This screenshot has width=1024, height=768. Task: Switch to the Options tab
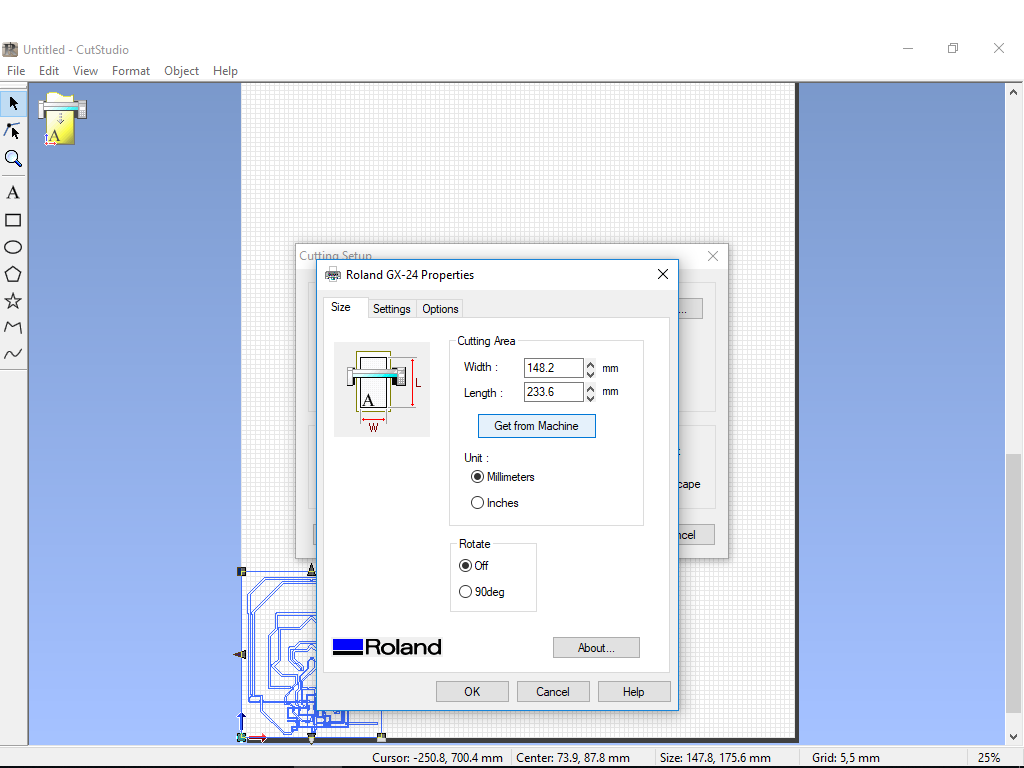tap(440, 309)
